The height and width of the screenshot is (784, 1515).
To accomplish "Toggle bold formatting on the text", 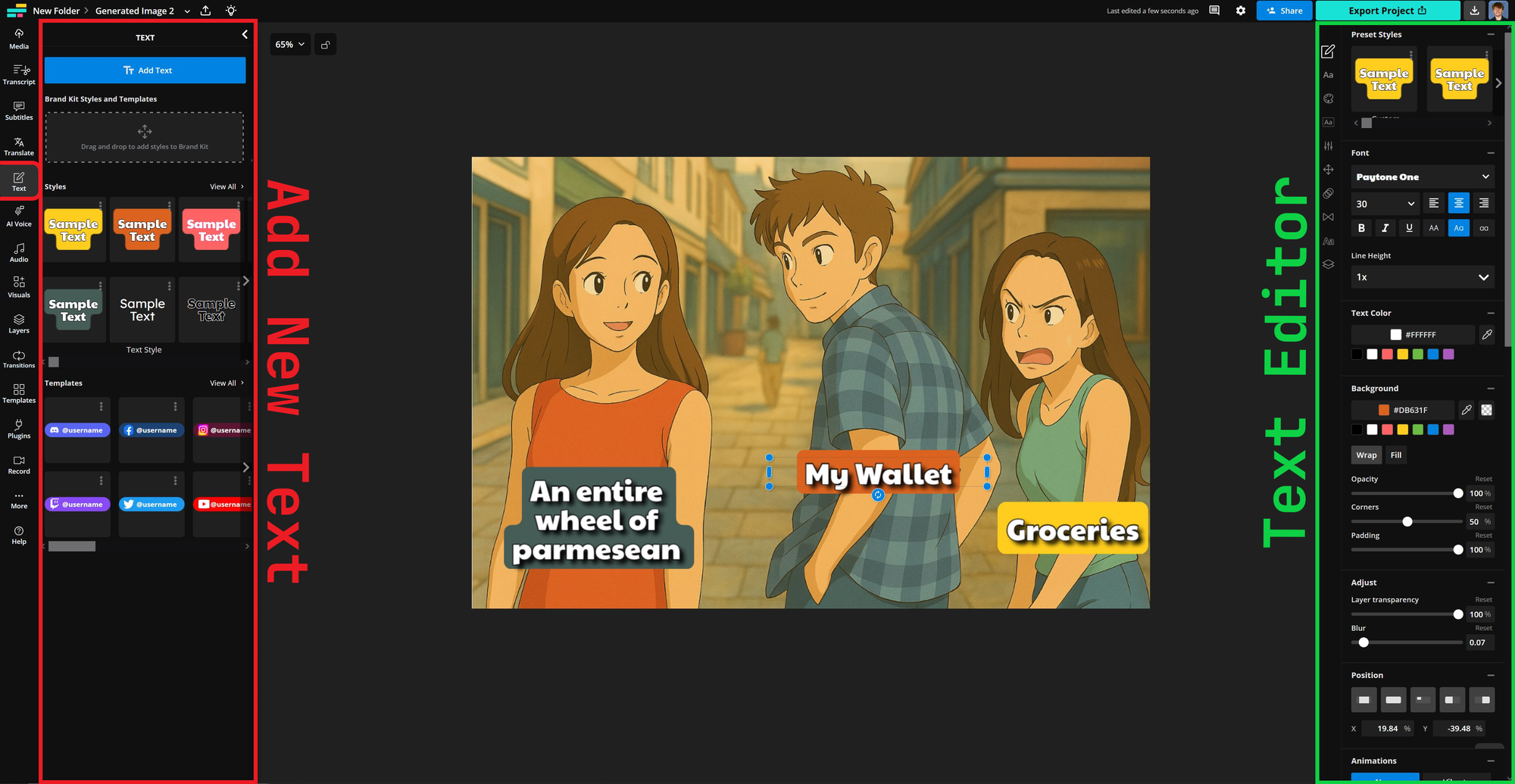I will pos(1361,228).
